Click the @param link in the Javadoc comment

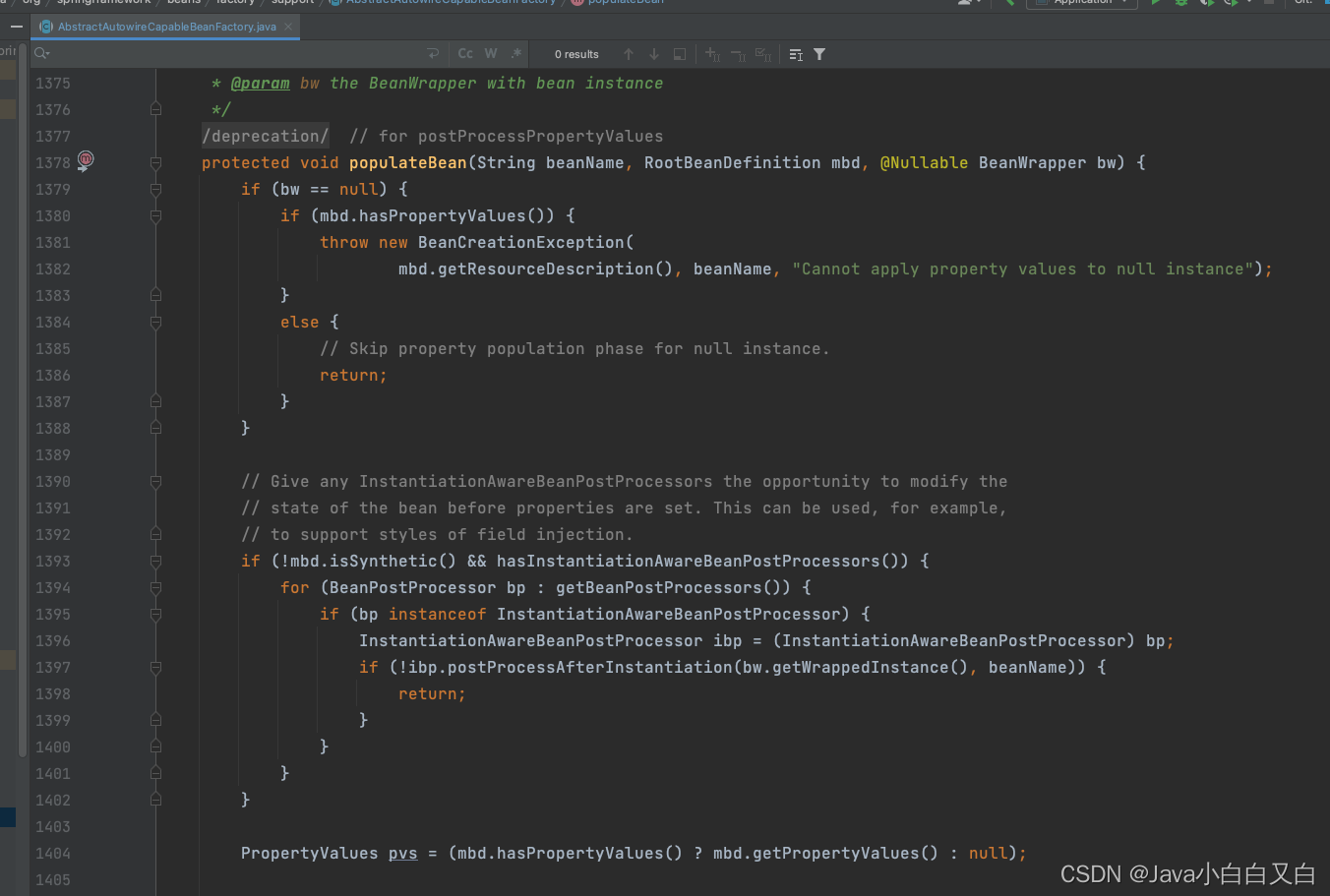click(x=260, y=83)
